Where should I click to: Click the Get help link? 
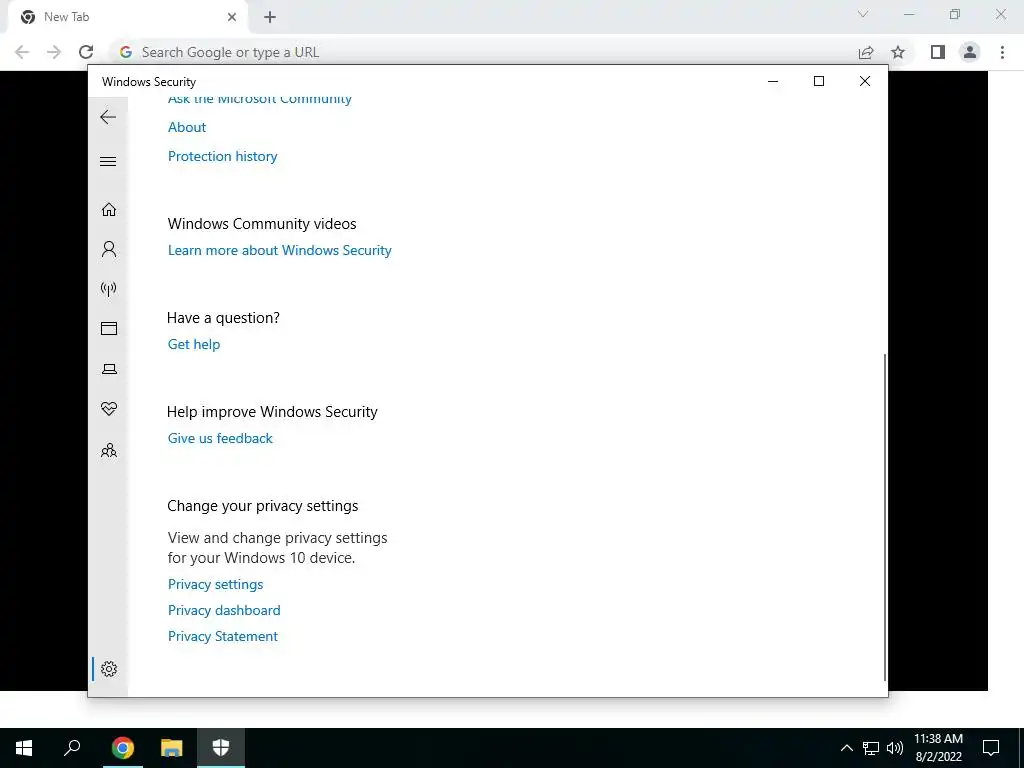pyautogui.click(x=194, y=344)
